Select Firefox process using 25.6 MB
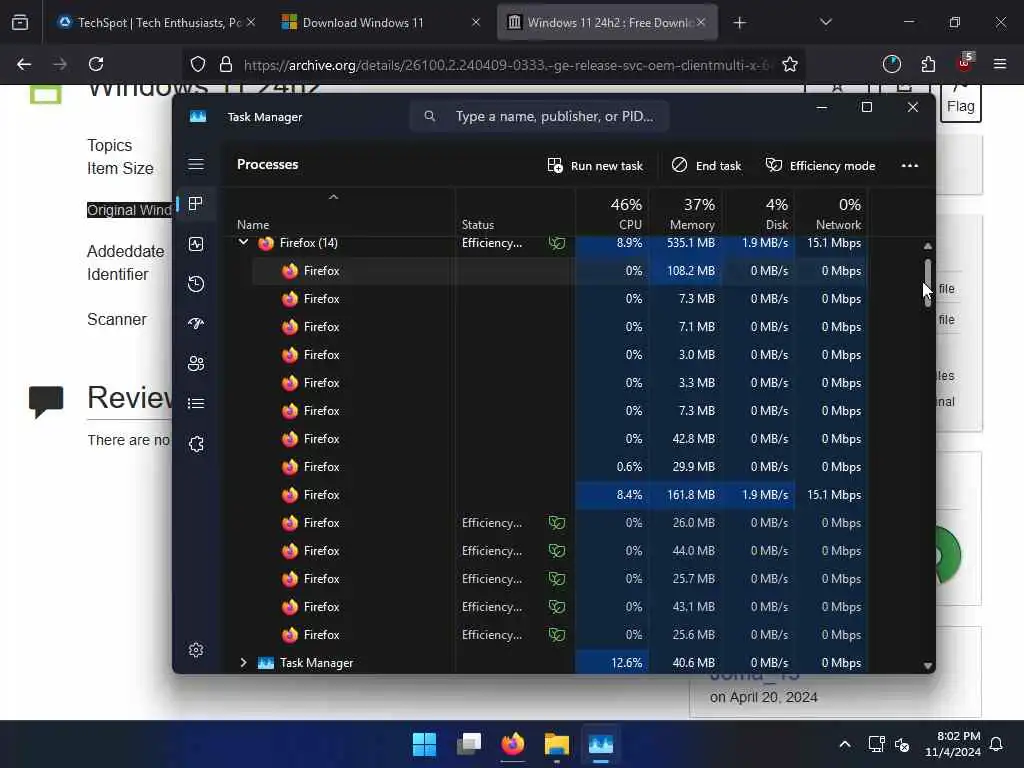The width and height of the screenshot is (1024, 768). tap(560, 635)
